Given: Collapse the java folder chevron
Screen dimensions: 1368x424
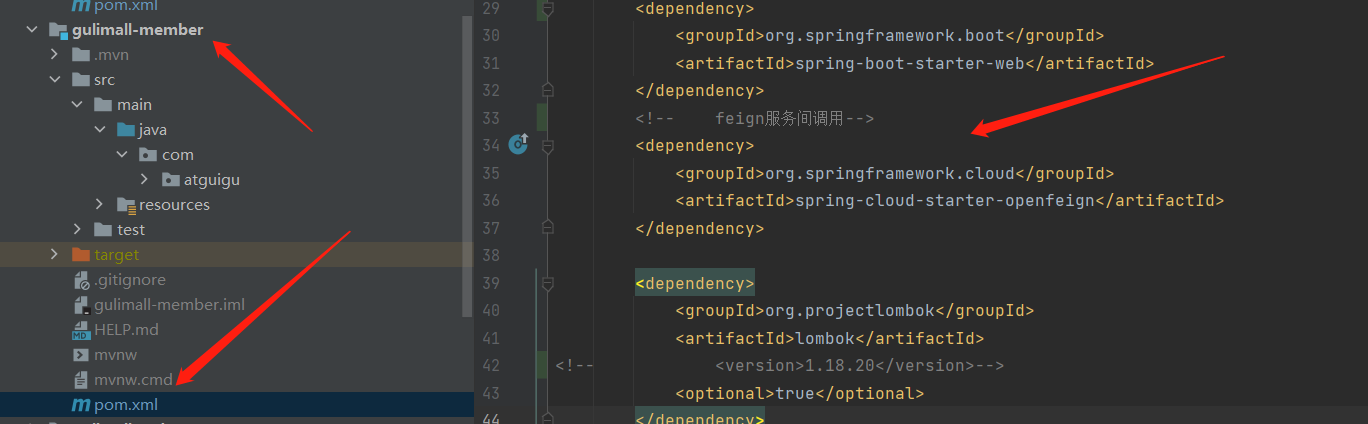Looking at the screenshot, I should coord(100,130).
